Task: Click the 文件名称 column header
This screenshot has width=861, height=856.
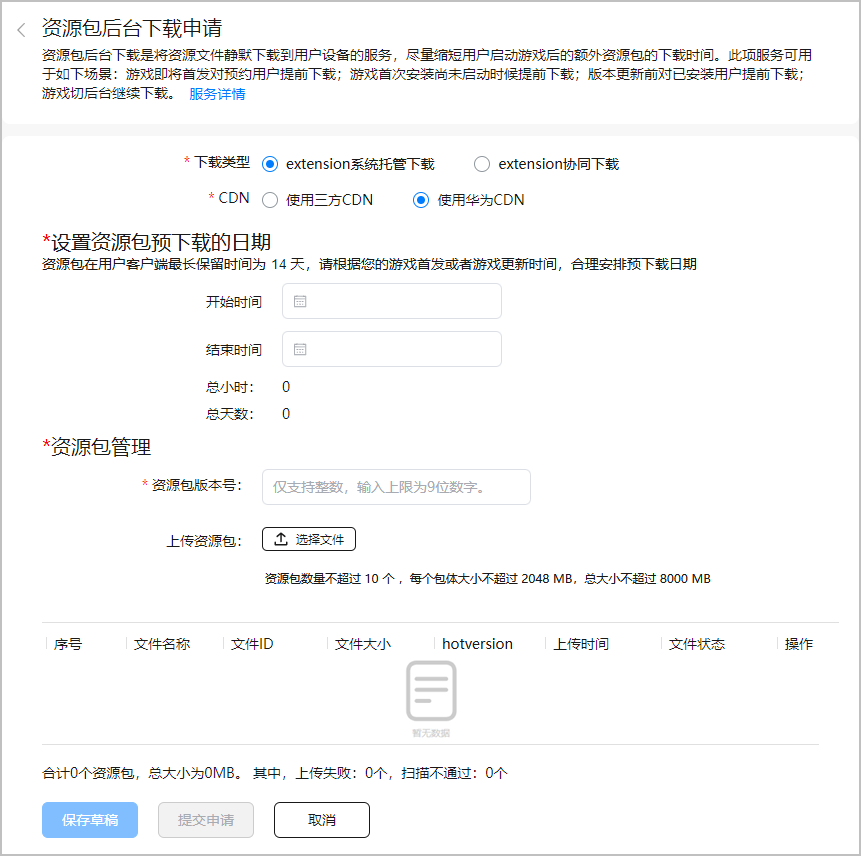Action: (x=162, y=644)
